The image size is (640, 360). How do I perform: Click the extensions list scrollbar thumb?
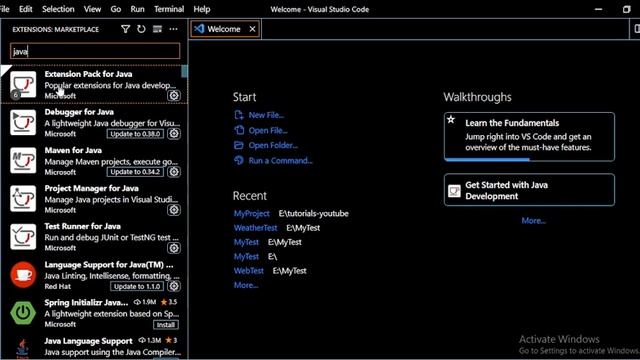[184, 71]
